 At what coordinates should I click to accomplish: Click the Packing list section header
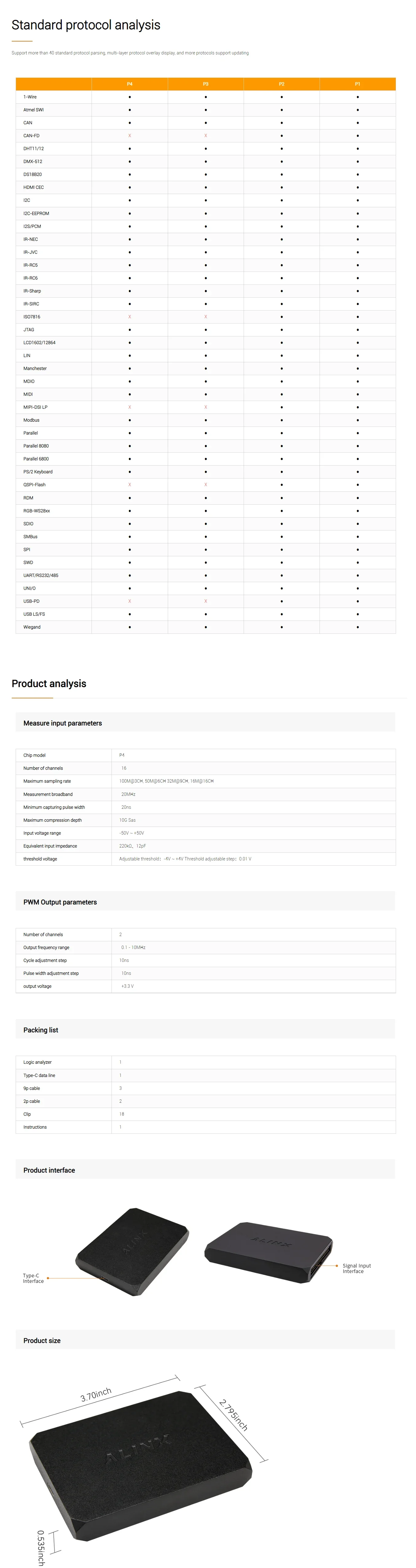point(41,1030)
